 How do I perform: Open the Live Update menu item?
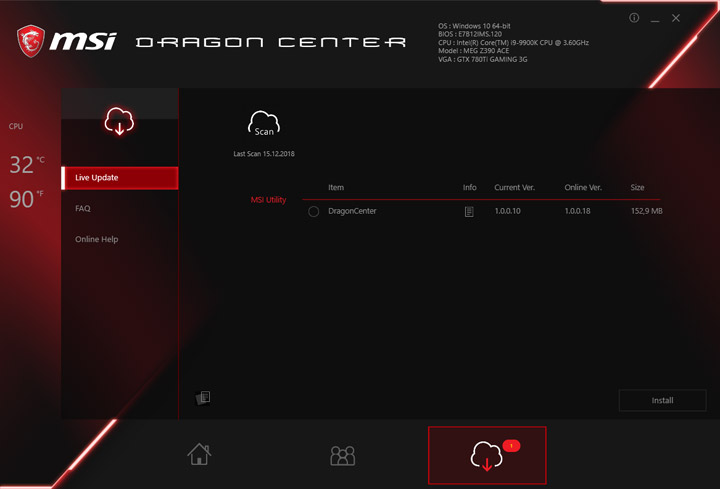click(x=120, y=178)
